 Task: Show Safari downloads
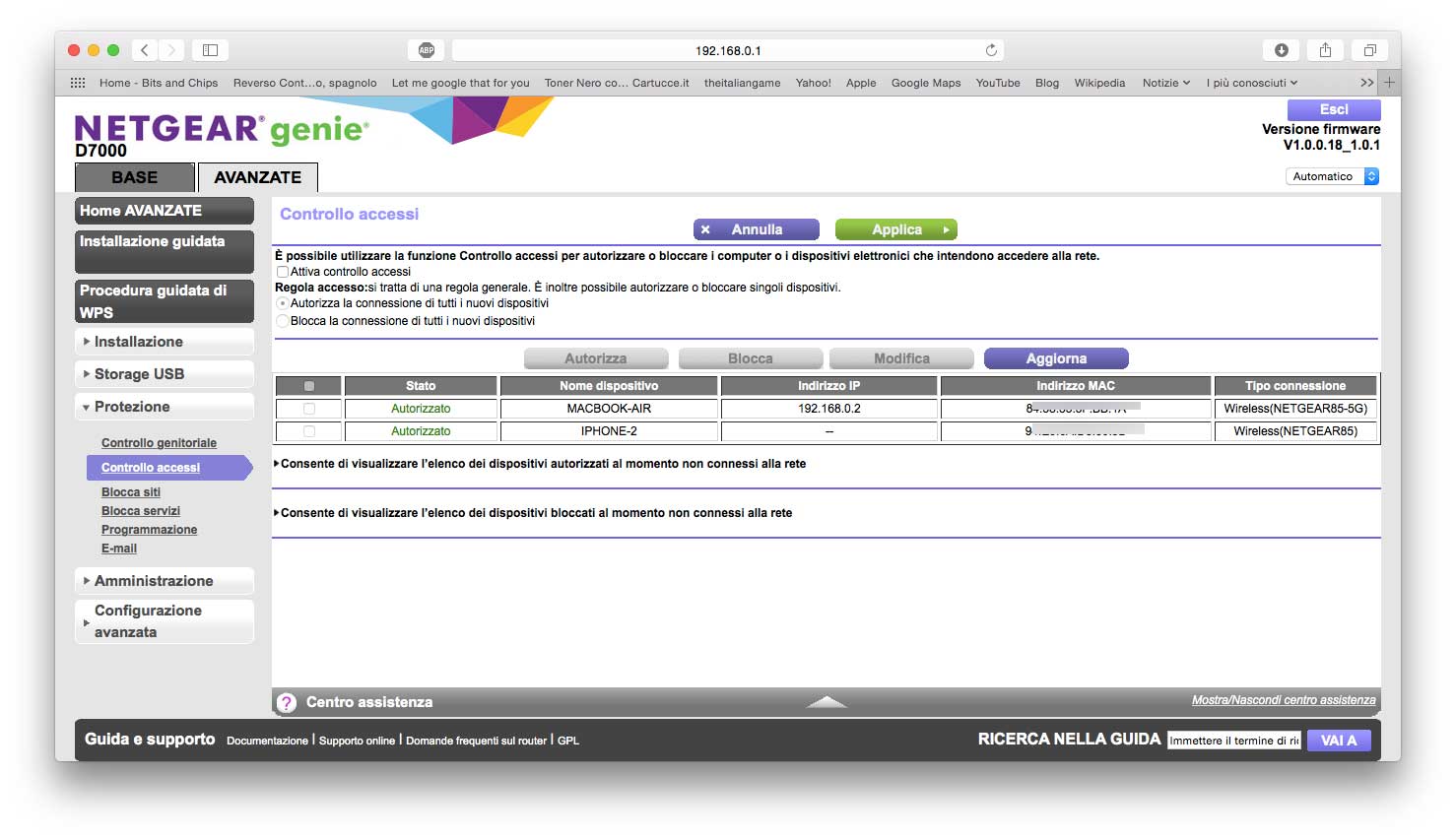(x=1282, y=50)
